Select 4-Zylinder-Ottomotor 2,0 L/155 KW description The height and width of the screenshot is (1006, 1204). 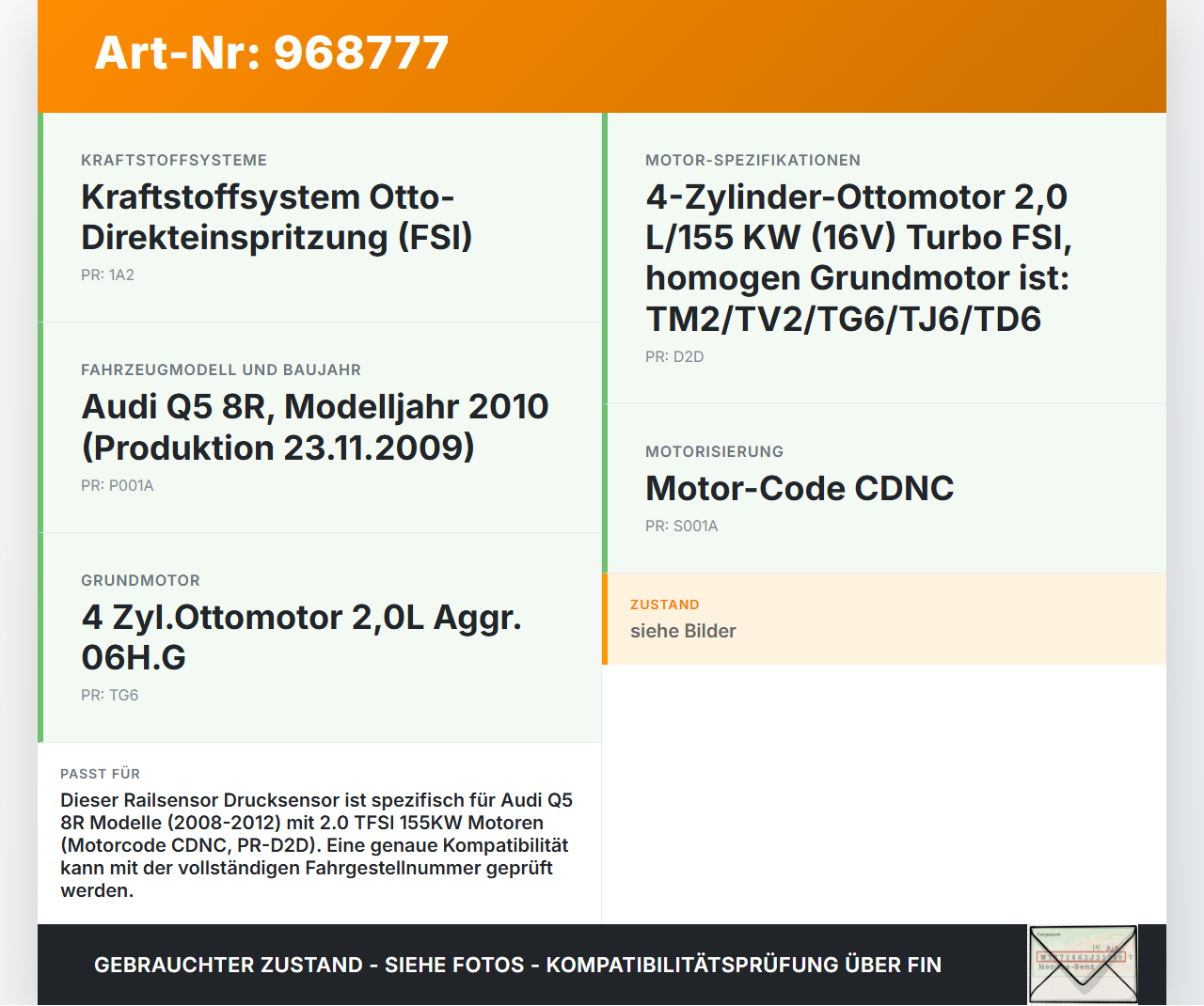click(858, 258)
